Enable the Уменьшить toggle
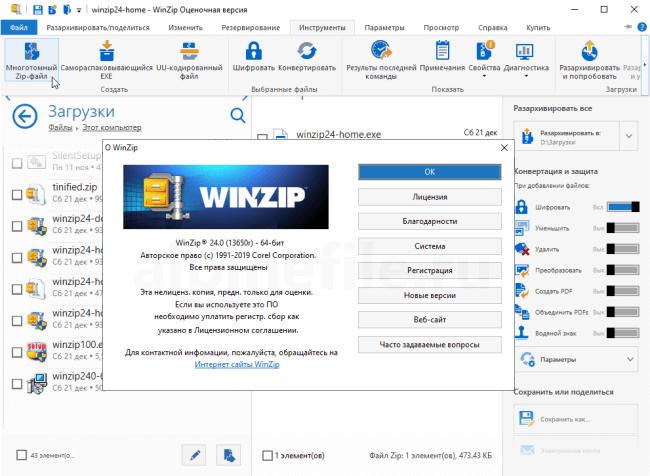The width and height of the screenshot is (650, 476). [x=623, y=228]
